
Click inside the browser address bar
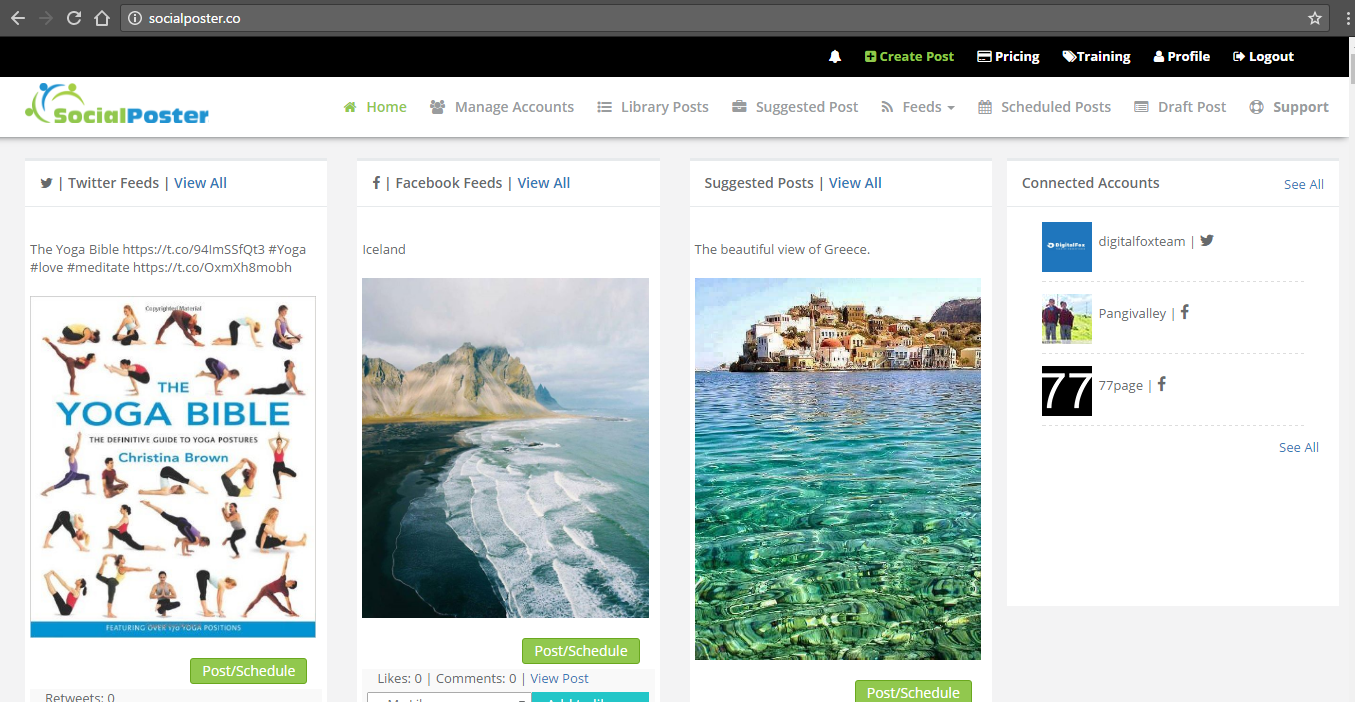click(x=400, y=17)
